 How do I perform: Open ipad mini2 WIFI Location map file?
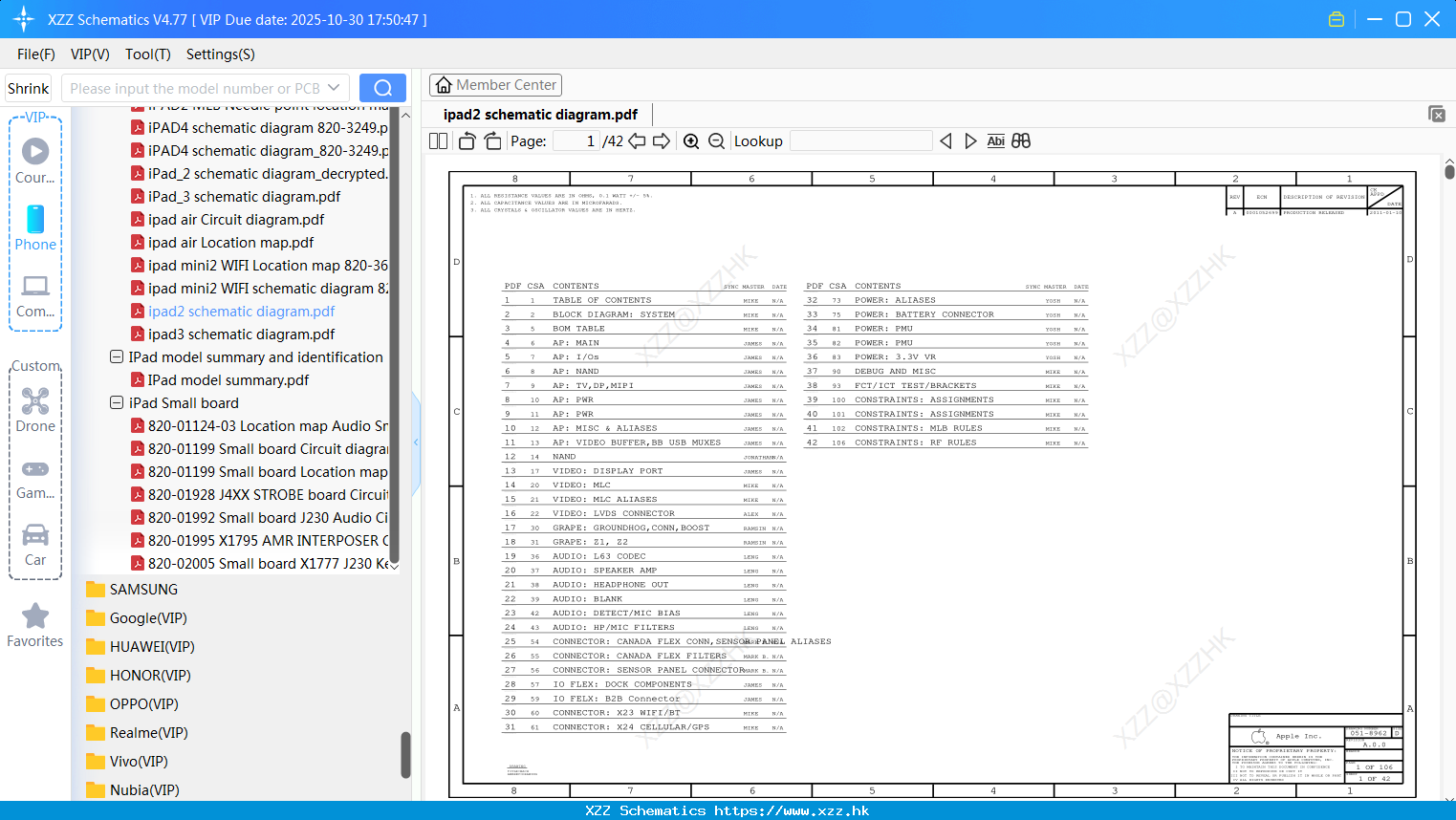(x=259, y=265)
